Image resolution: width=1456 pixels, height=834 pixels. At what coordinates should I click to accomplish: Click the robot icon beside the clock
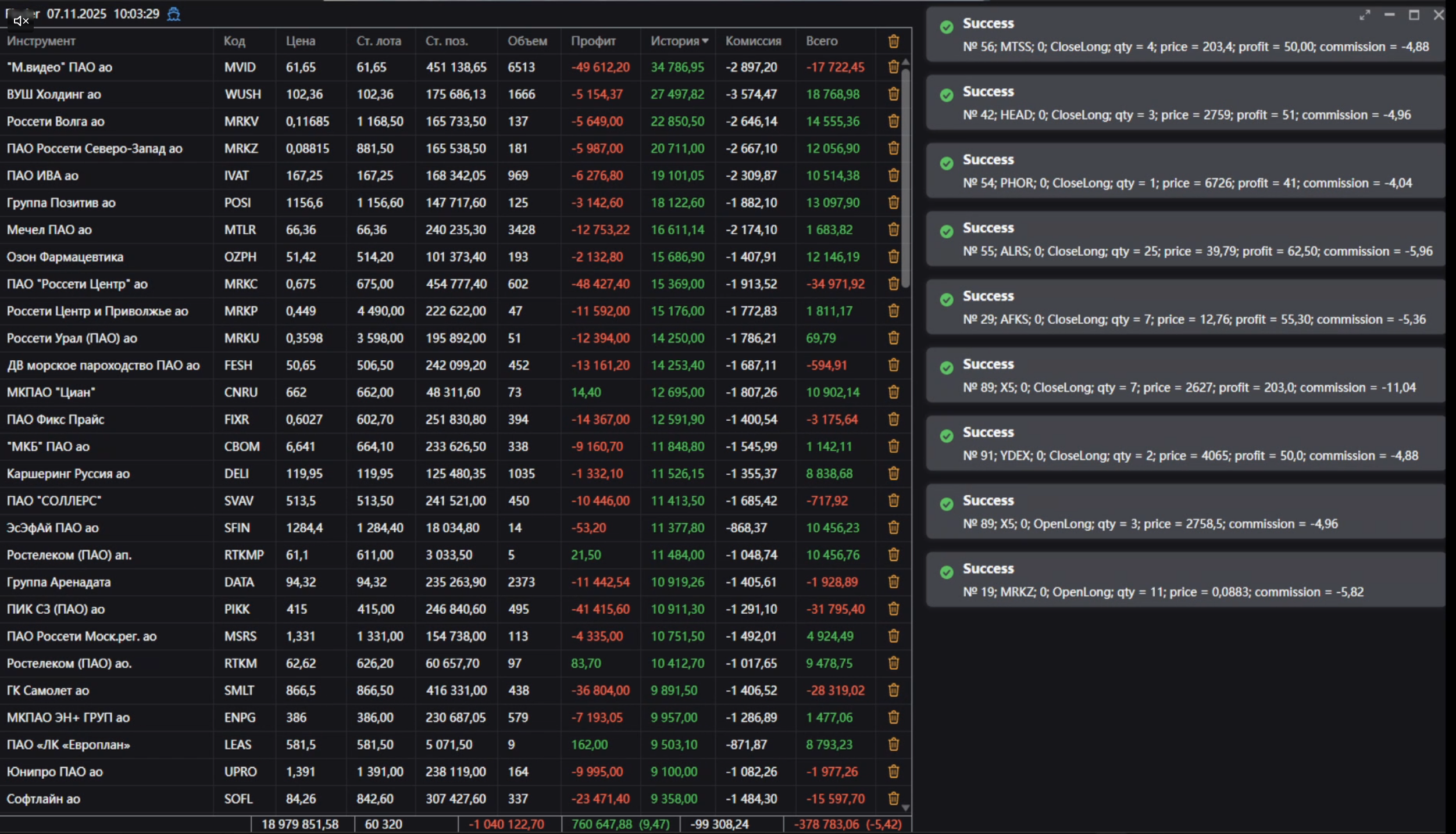[174, 14]
